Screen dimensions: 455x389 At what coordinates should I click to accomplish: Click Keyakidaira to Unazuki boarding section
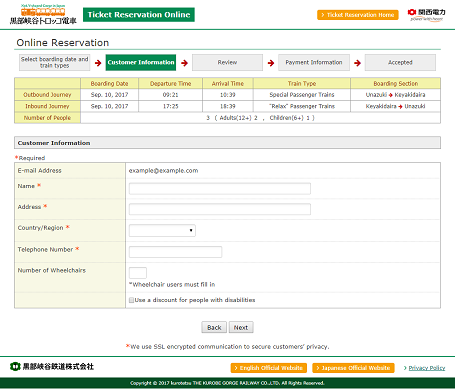coord(395,106)
